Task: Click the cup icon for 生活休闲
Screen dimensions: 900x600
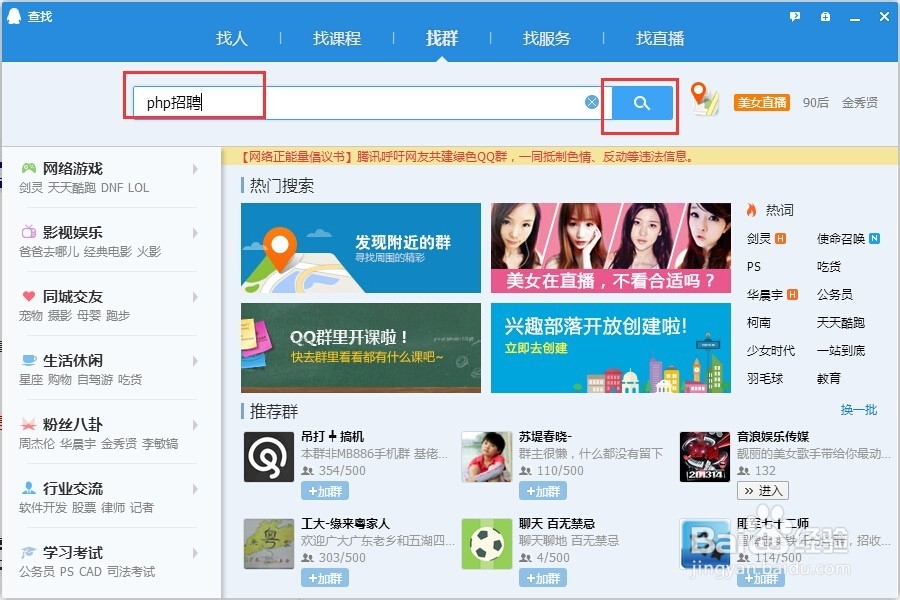Action: coord(29,360)
